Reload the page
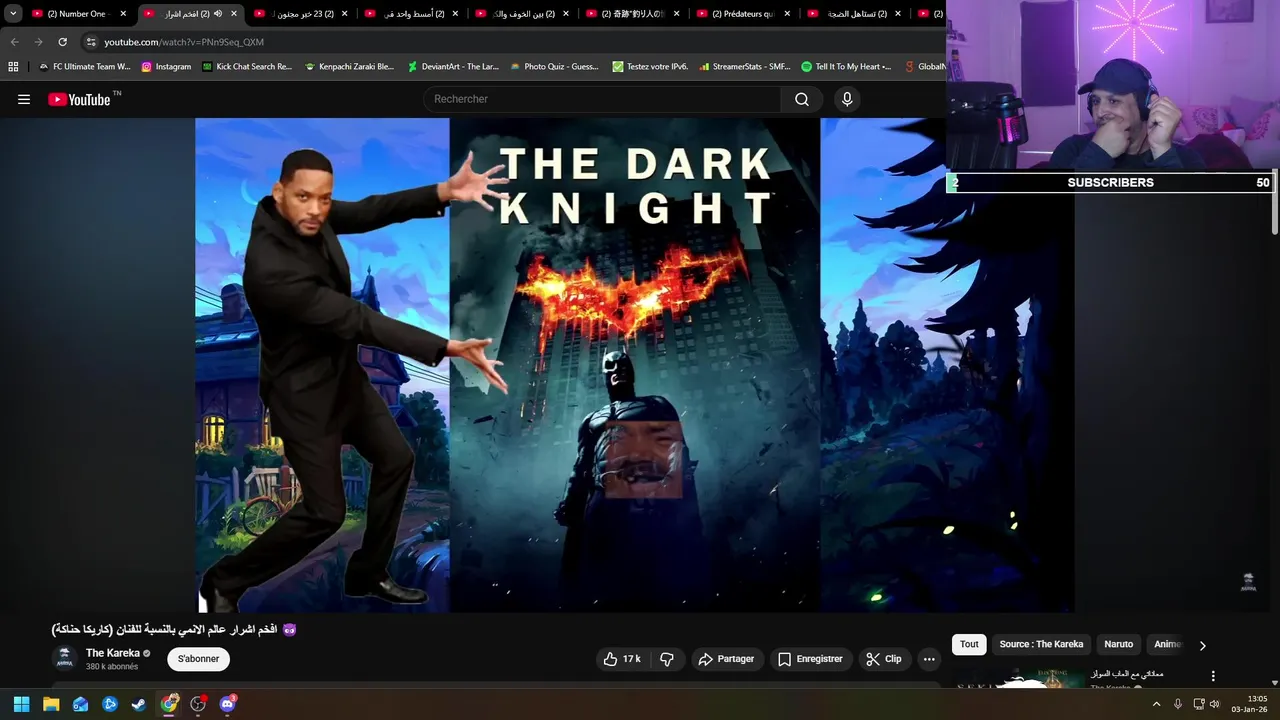 point(62,42)
